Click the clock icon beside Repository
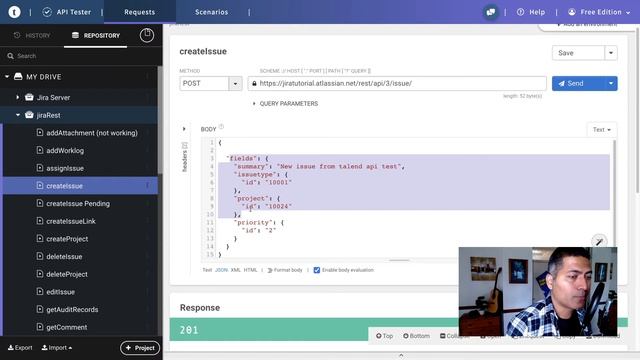This screenshot has width=640, height=360. pos(147,36)
